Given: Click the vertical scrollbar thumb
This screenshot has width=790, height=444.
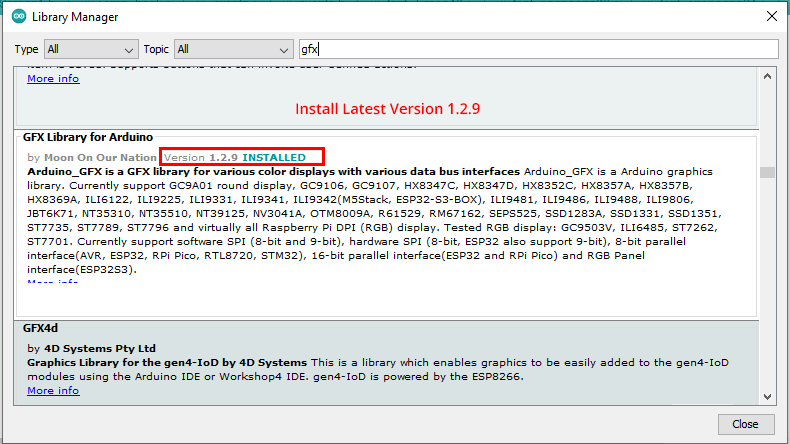Looking at the screenshot, I should 767,172.
